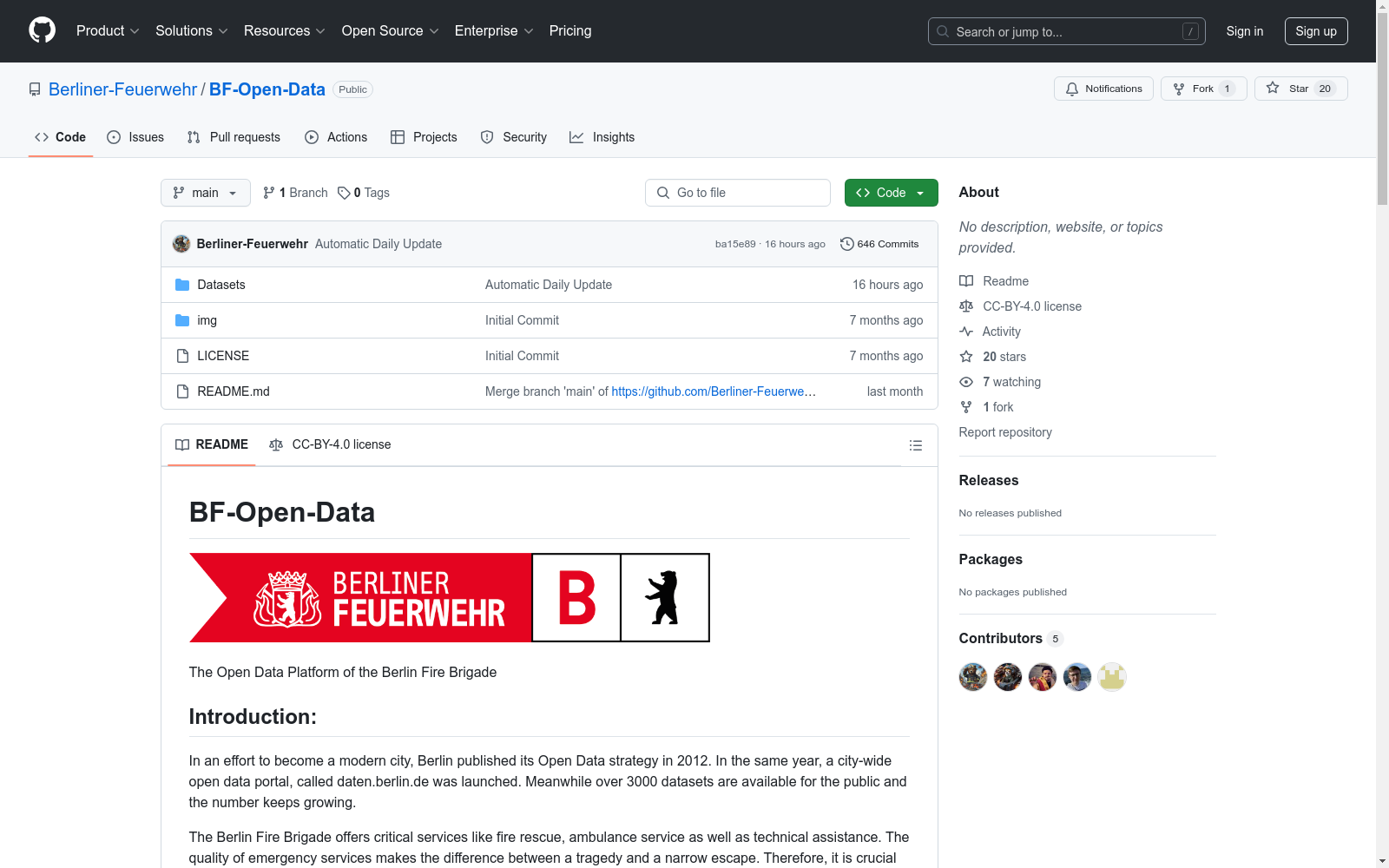Viewport: 1389px width, 868px height.
Task: Expand the Open Source menu
Action: (391, 31)
